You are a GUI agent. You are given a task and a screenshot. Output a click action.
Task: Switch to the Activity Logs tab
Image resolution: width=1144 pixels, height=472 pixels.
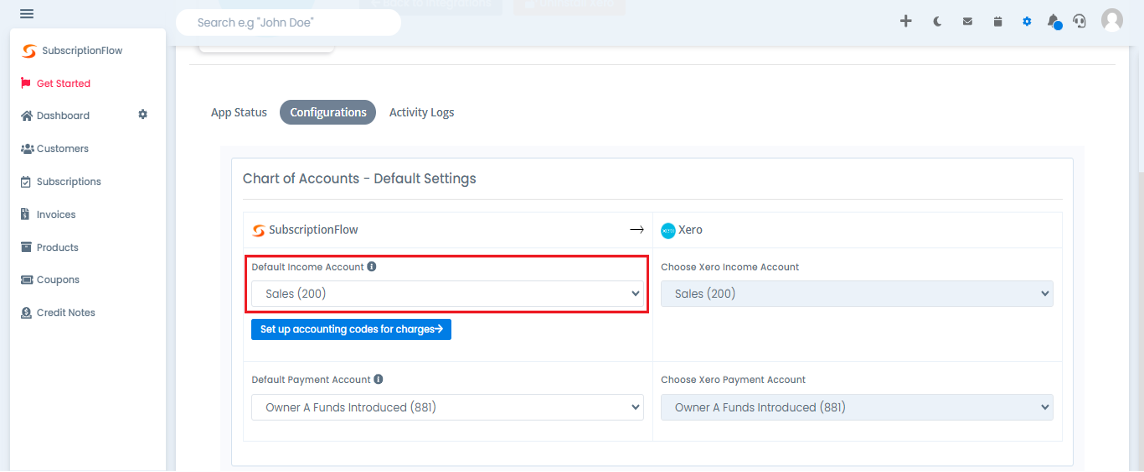tap(422, 112)
